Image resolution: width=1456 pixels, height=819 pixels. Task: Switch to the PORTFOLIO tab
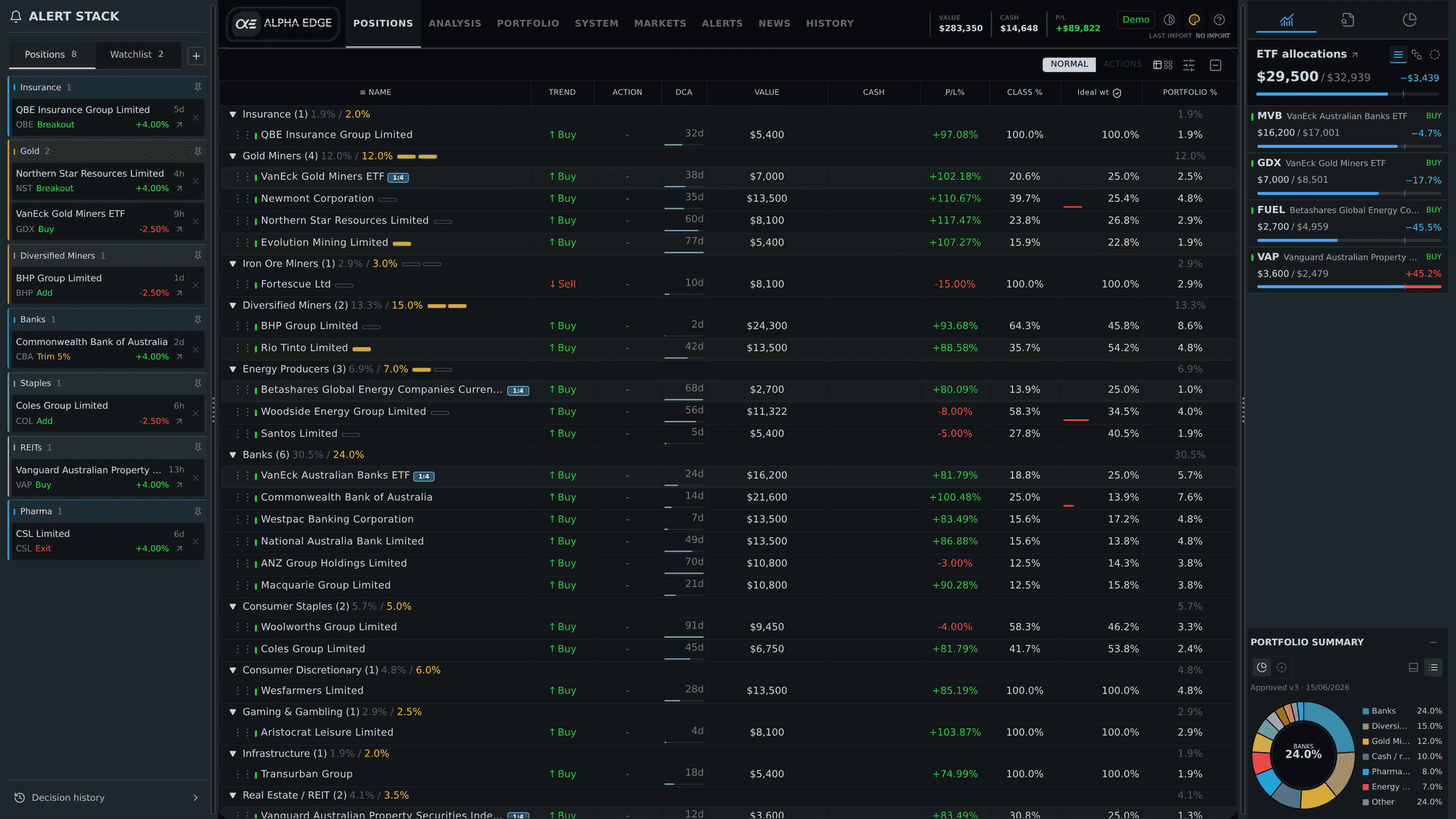tap(528, 23)
